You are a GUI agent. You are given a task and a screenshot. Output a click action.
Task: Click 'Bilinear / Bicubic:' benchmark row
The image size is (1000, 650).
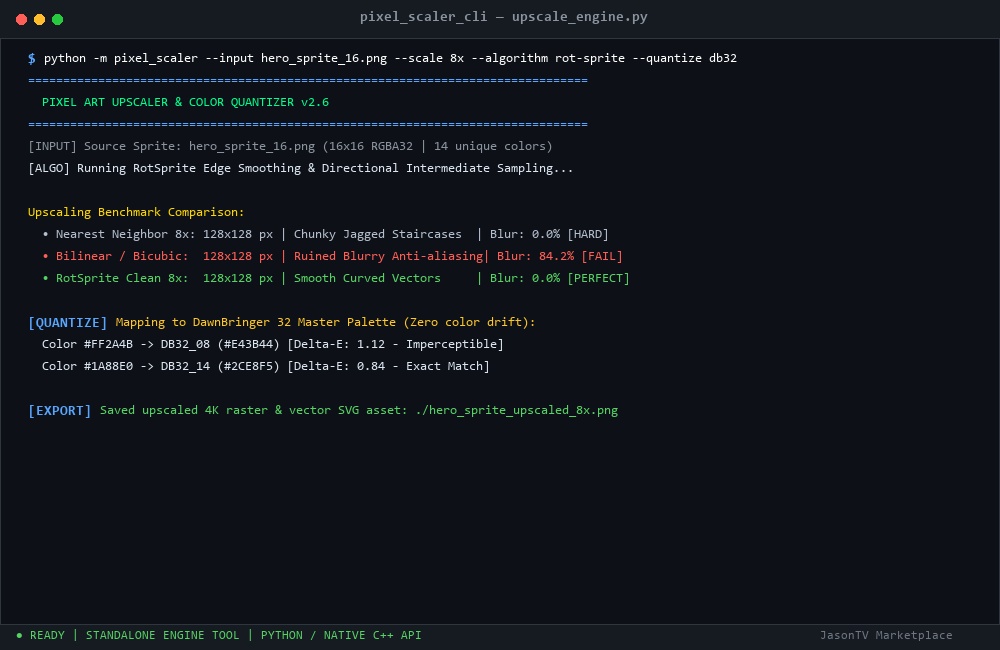click(x=332, y=256)
